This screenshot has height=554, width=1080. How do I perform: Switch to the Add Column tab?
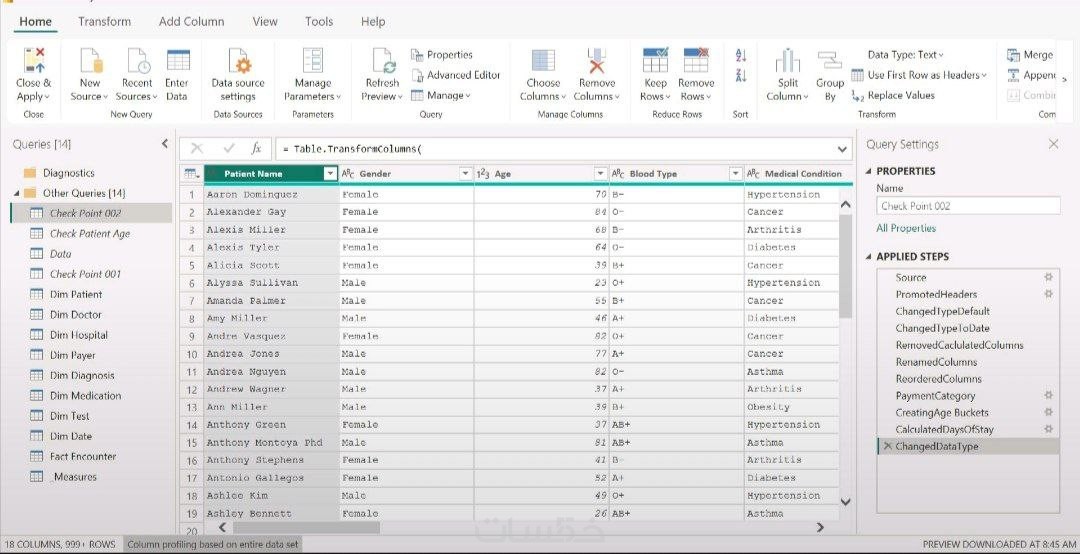[x=191, y=21]
